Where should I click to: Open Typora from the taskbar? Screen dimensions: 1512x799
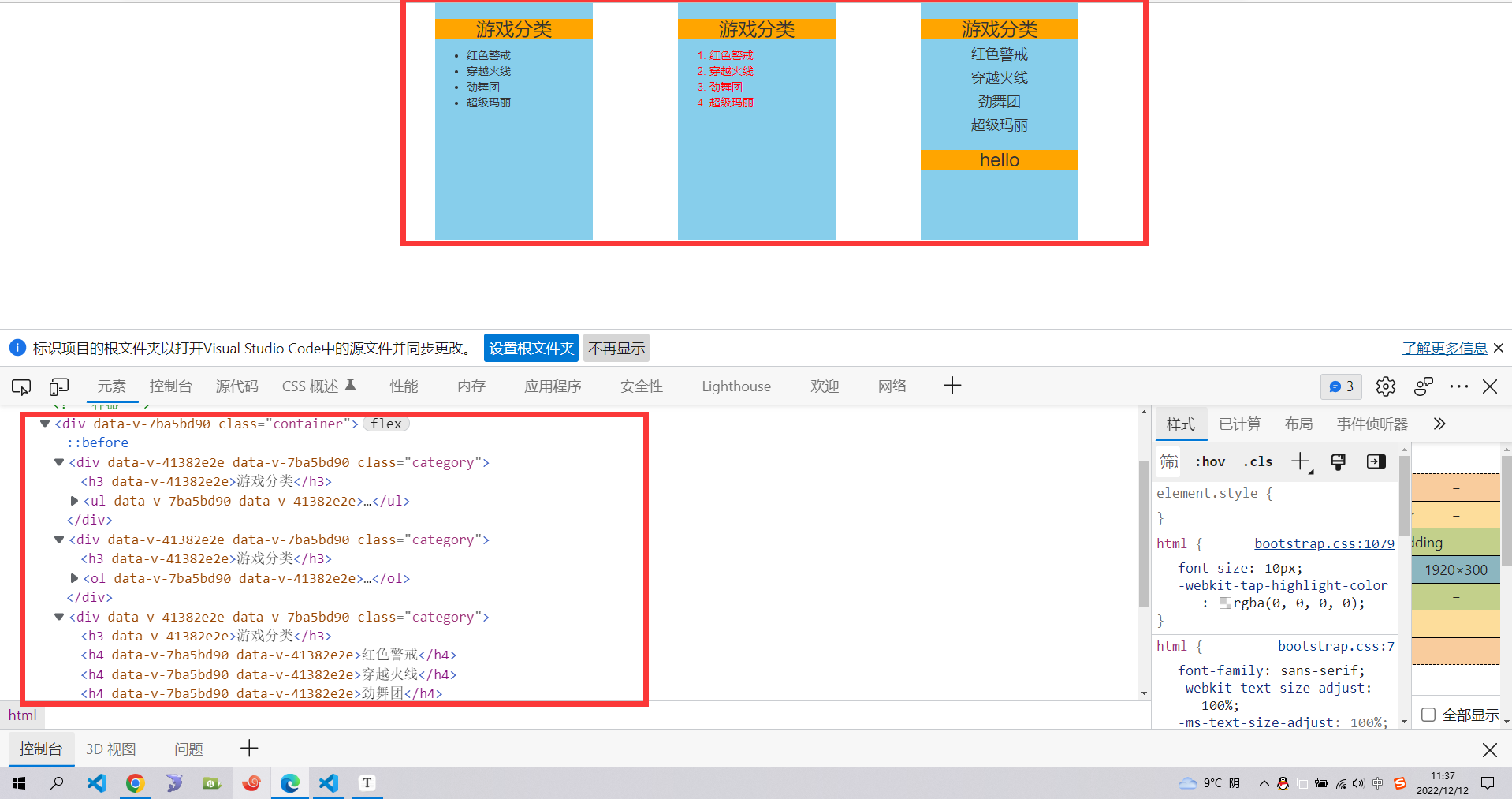367,783
